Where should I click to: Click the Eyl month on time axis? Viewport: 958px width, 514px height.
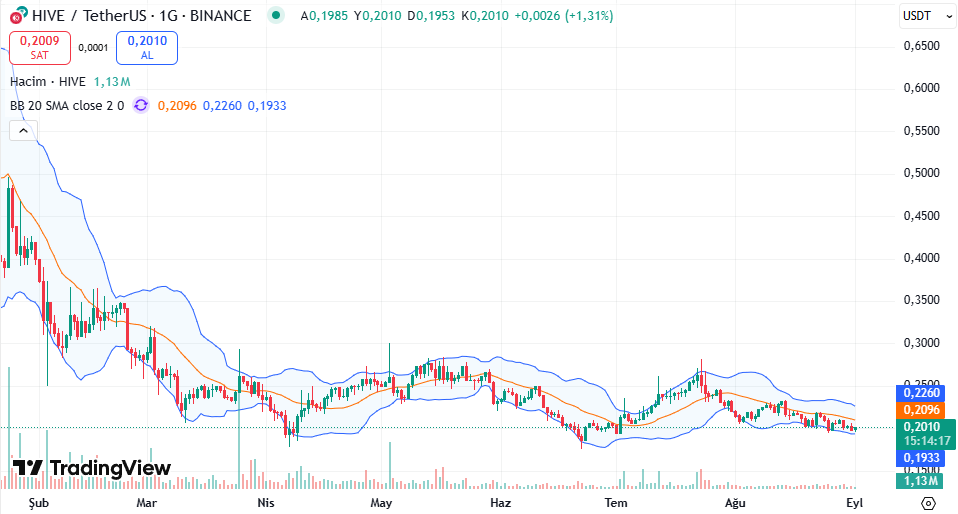tap(854, 503)
